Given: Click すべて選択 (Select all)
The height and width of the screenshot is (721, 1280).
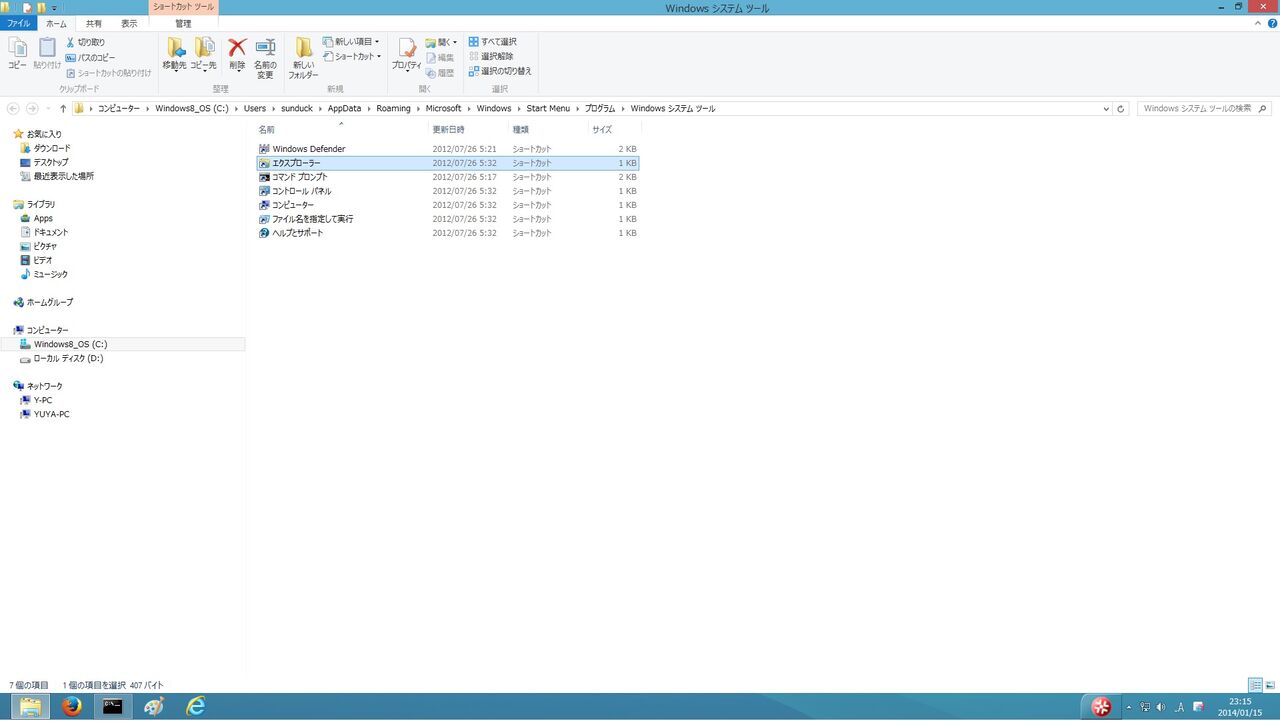Looking at the screenshot, I should coord(492,42).
